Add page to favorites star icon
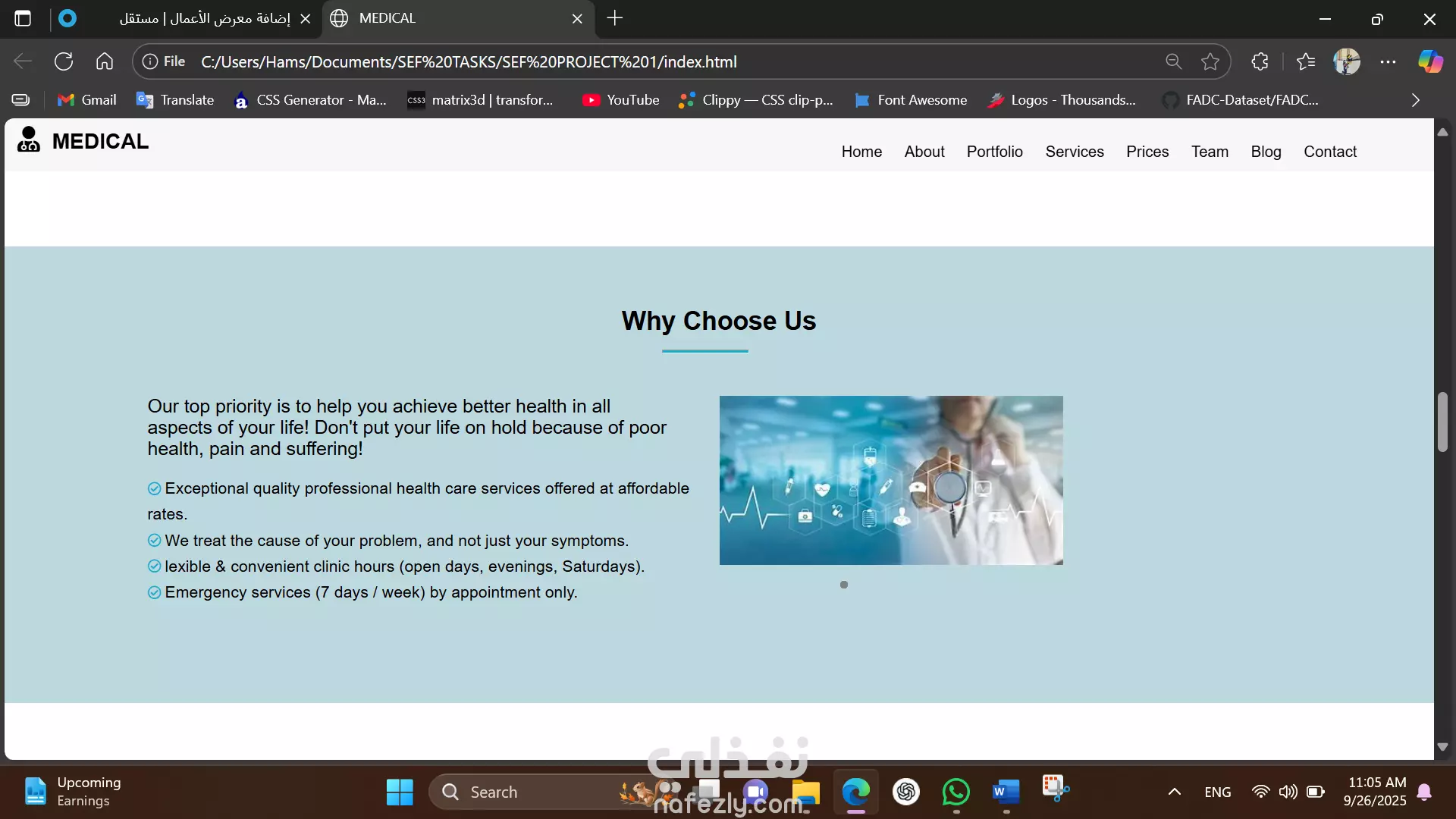Viewport: 1456px width, 819px height. pyautogui.click(x=1210, y=61)
